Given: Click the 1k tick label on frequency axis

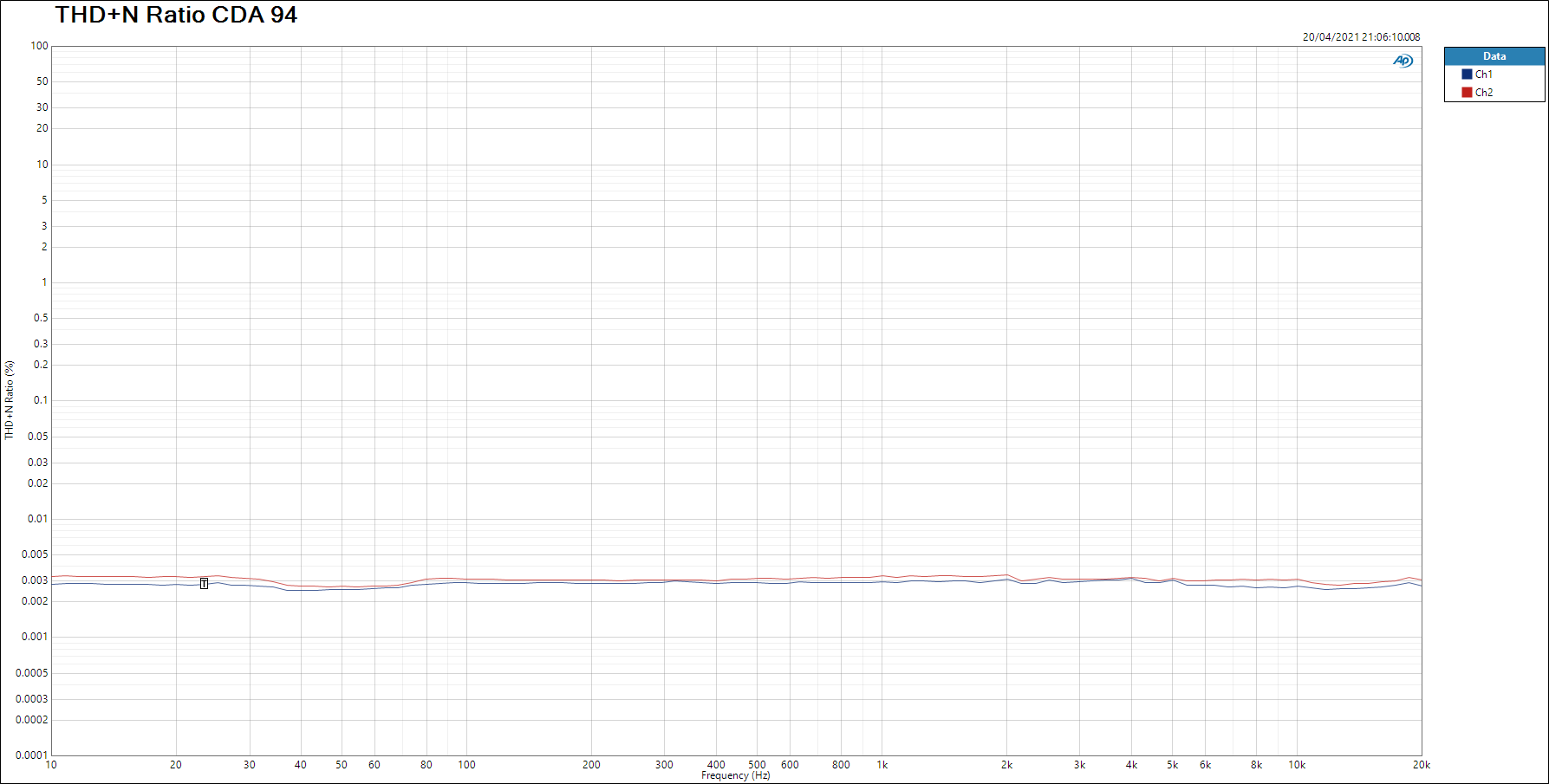Looking at the screenshot, I should 882,765.
